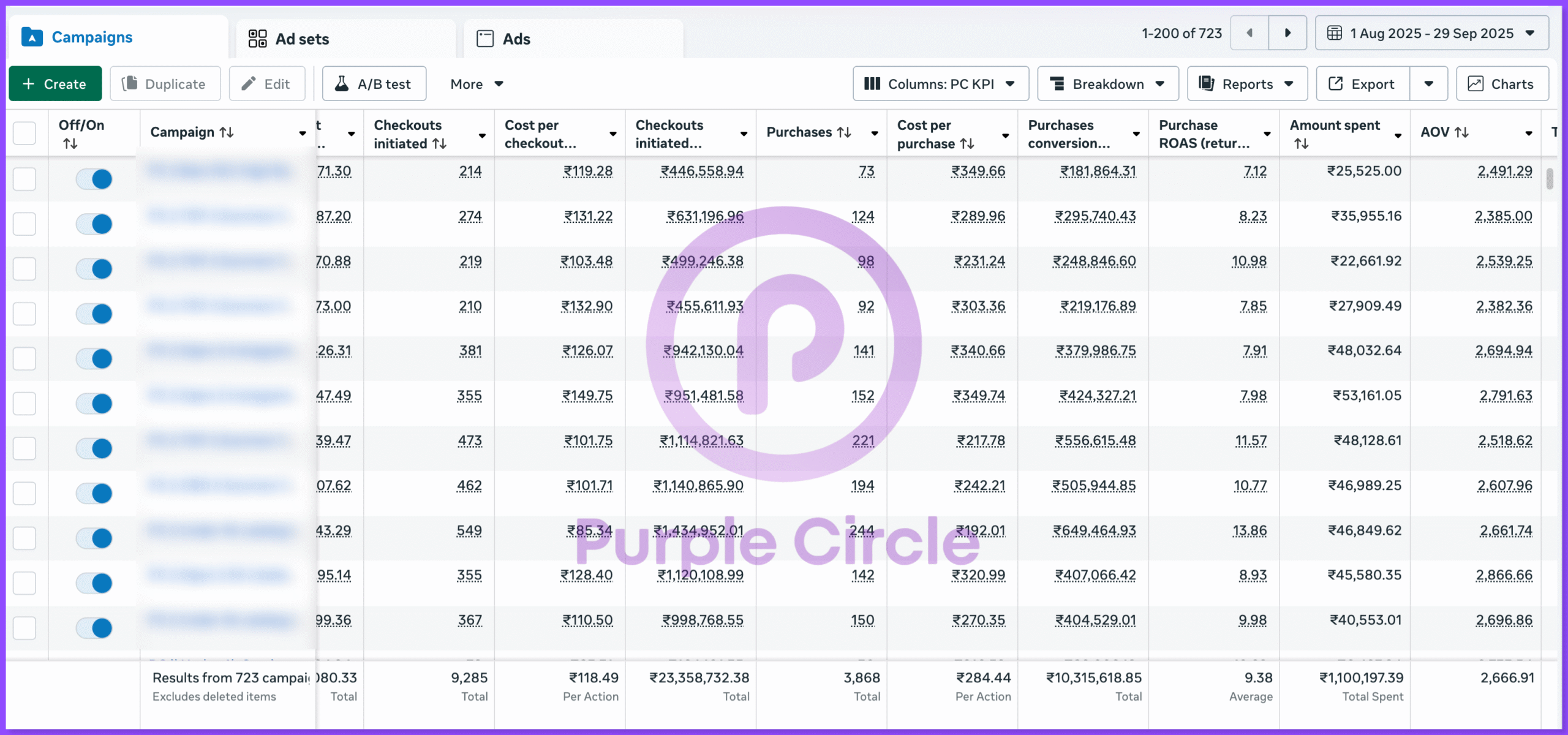
Task: Open the date range picker dropdown
Action: pyautogui.click(x=1431, y=33)
